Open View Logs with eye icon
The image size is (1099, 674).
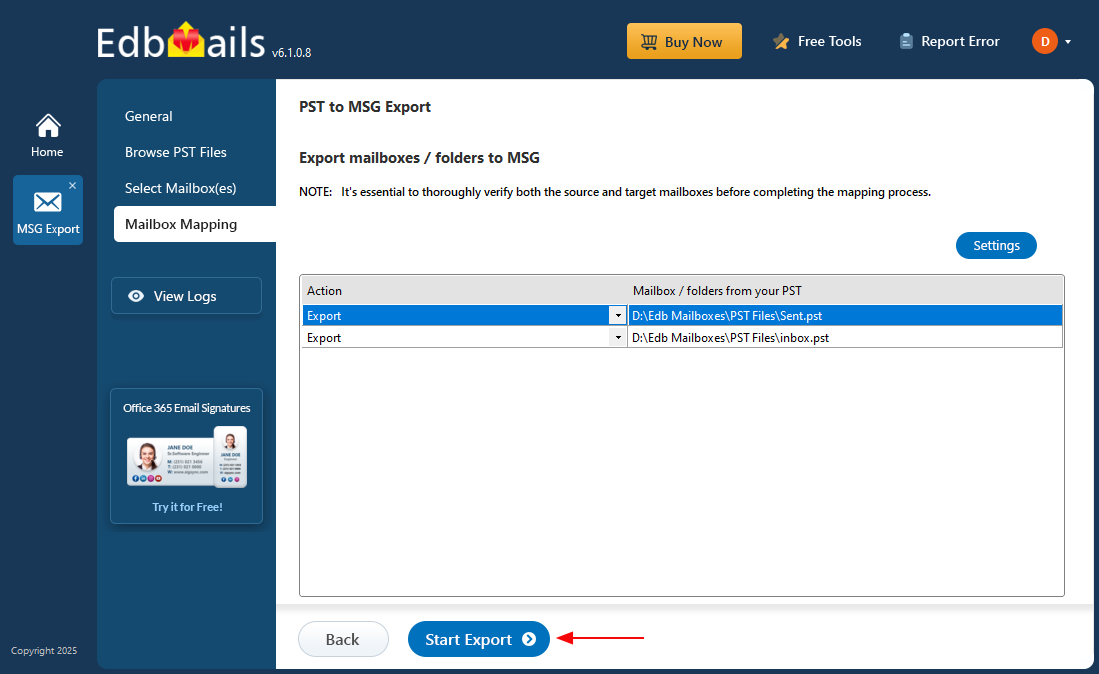pos(186,296)
